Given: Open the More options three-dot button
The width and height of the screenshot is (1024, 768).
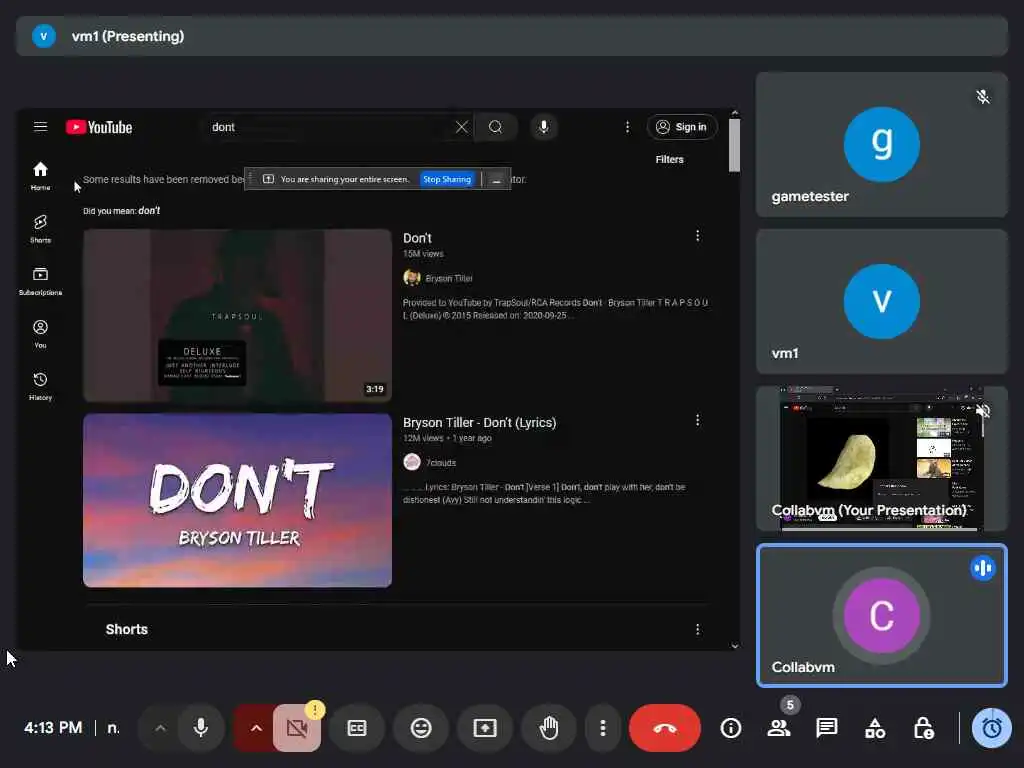Looking at the screenshot, I should [x=603, y=728].
